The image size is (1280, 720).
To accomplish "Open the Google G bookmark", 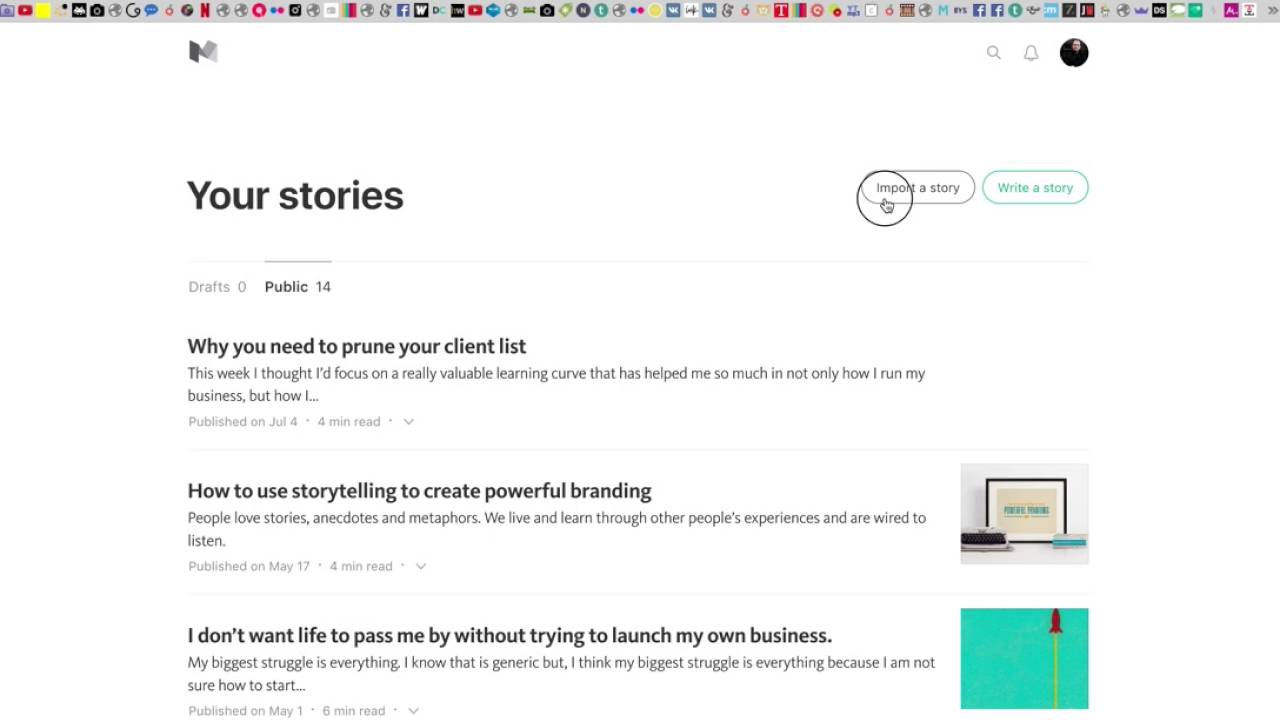I will [133, 11].
